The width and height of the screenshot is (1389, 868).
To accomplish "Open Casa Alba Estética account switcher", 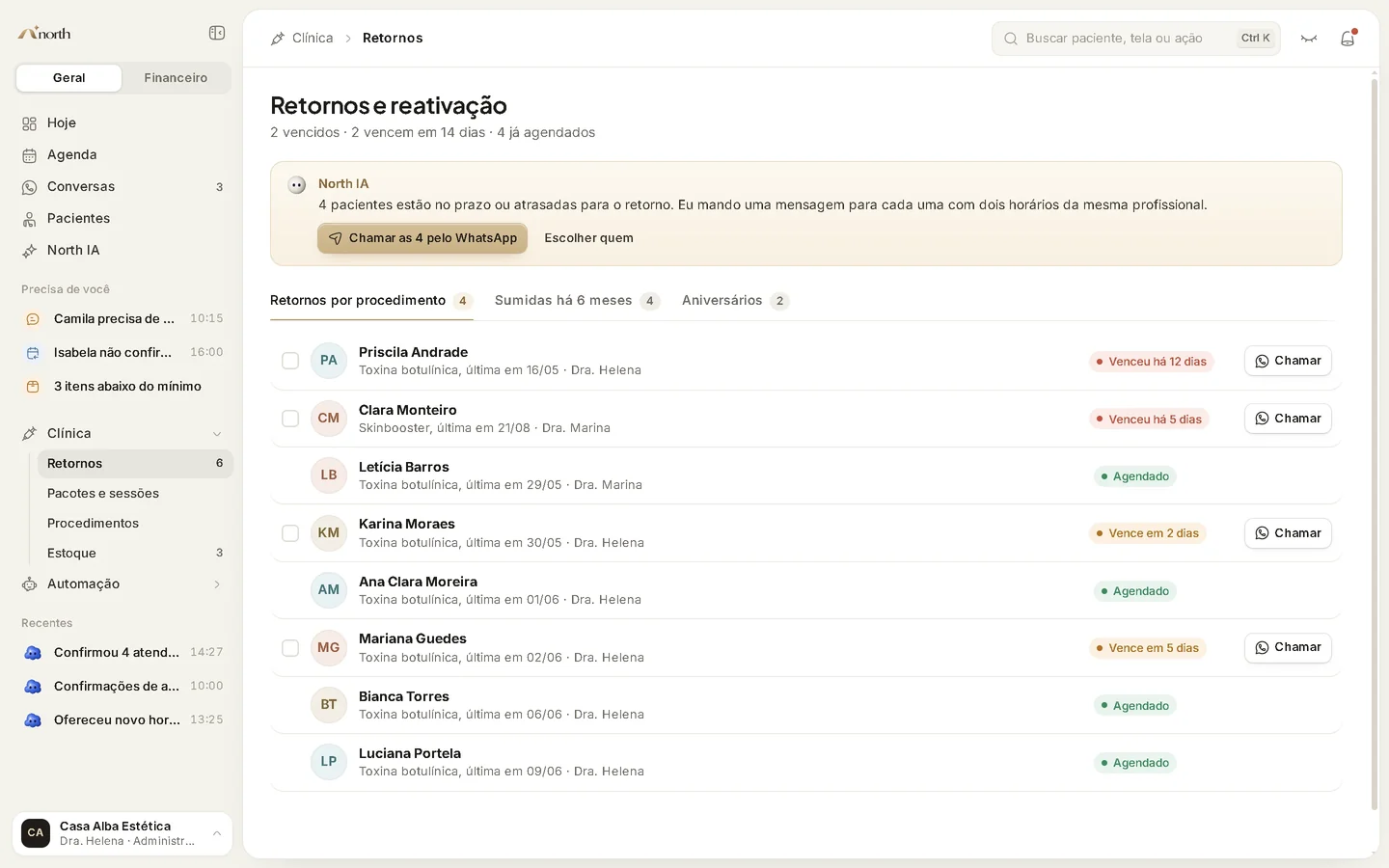I will coord(123,833).
